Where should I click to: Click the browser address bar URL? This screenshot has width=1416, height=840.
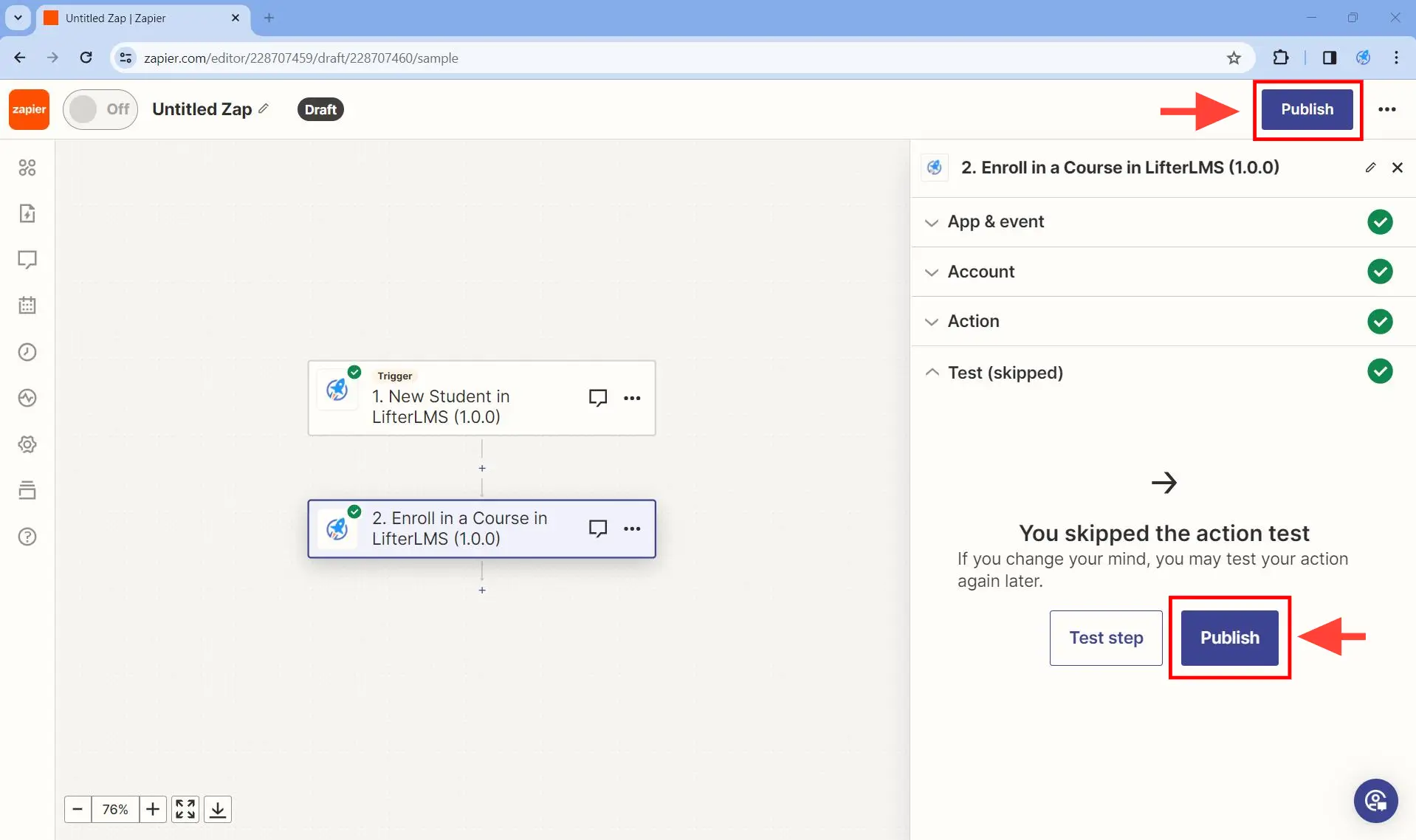[x=300, y=58]
